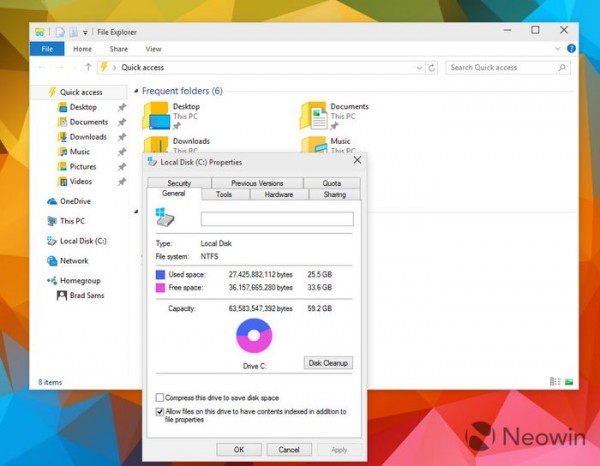600x466 pixels.
Task: Expand the address bar history dropdown
Action: [x=419, y=68]
